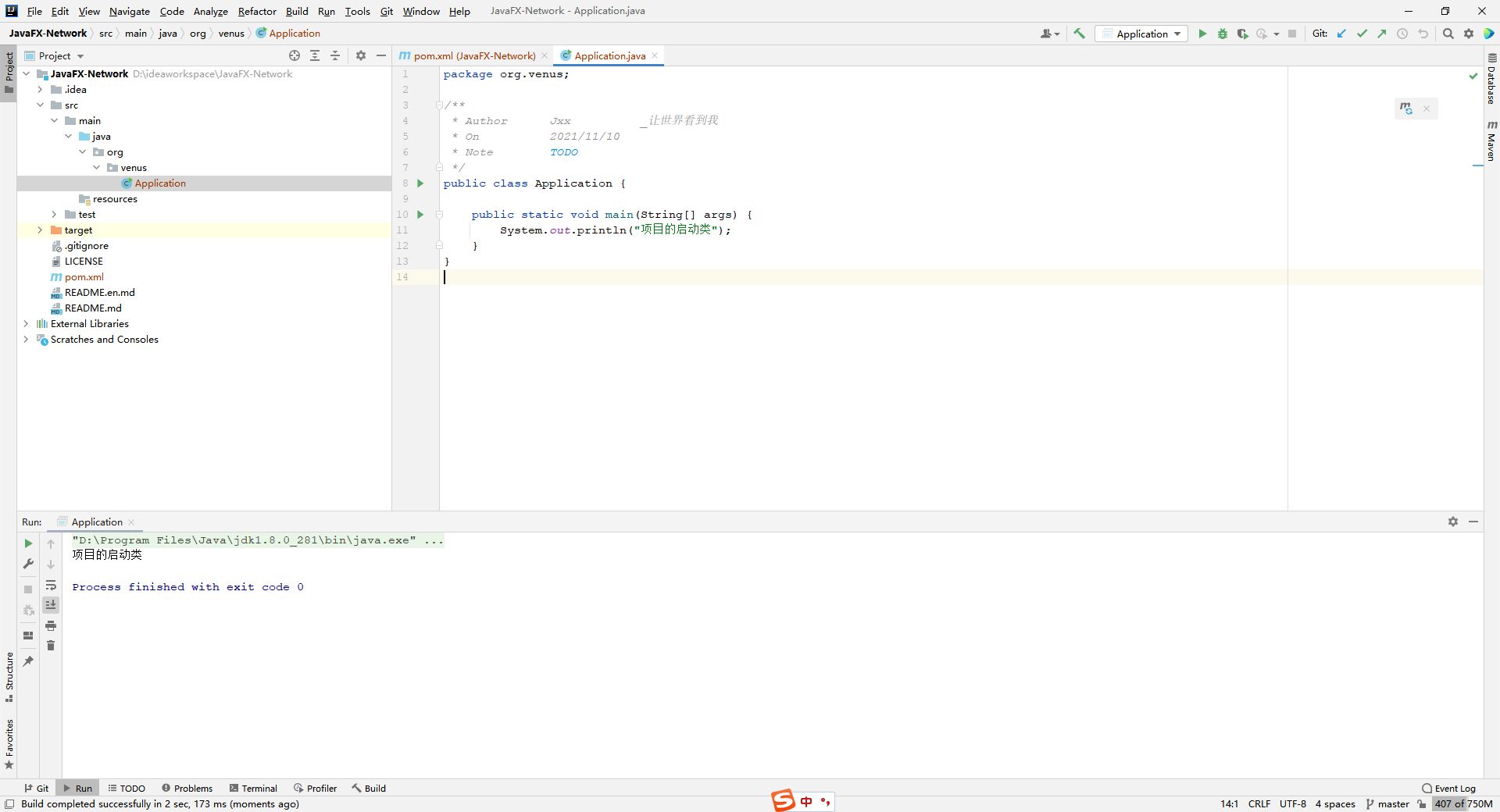The width and height of the screenshot is (1500, 812).
Task: Run with Coverage icon in toolbar
Action: pyautogui.click(x=1242, y=34)
